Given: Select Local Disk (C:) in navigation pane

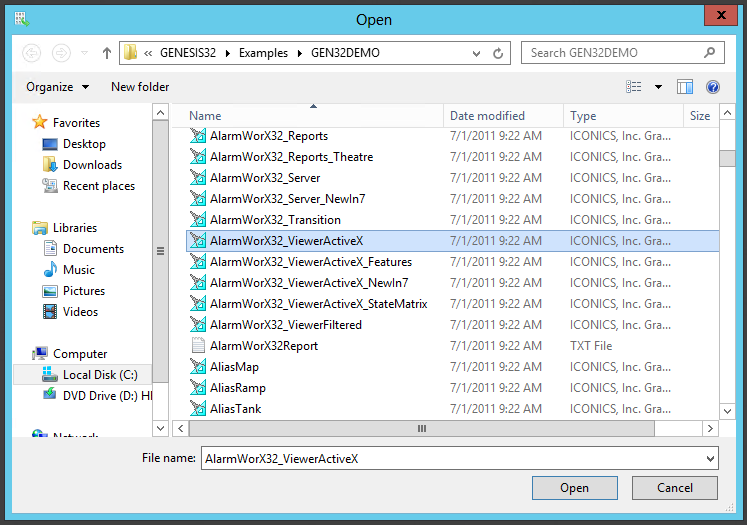Looking at the screenshot, I should [x=99, y=375].
